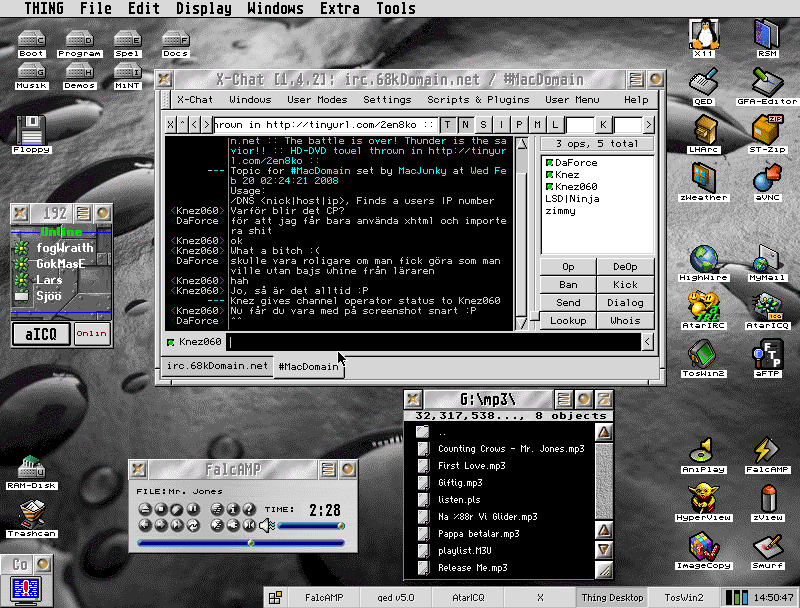Adjust the FalcAMP volume slider

click(311, 526)
